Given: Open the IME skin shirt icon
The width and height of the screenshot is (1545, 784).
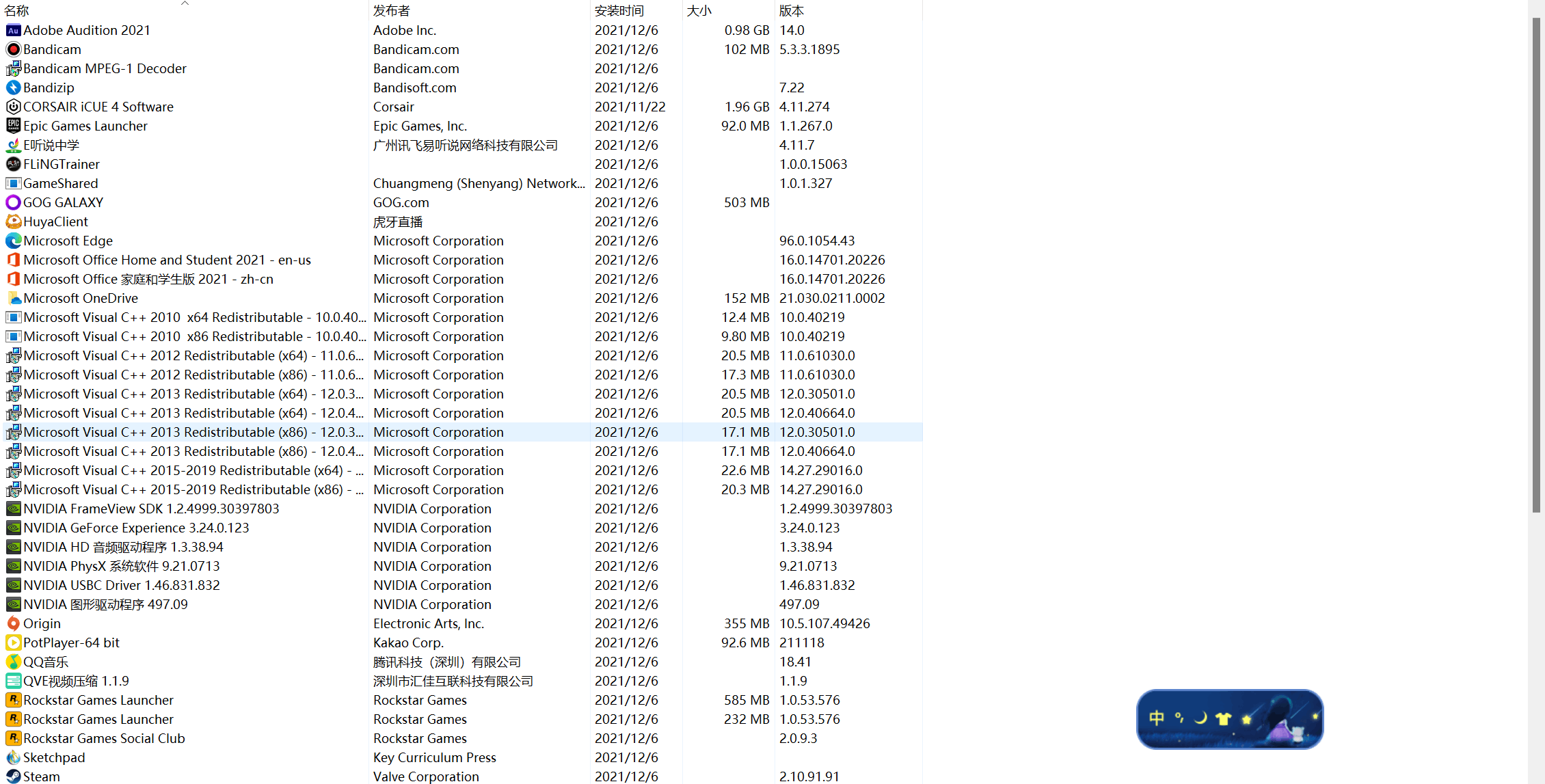Looking at the screenshot, I should [1223, 718].
